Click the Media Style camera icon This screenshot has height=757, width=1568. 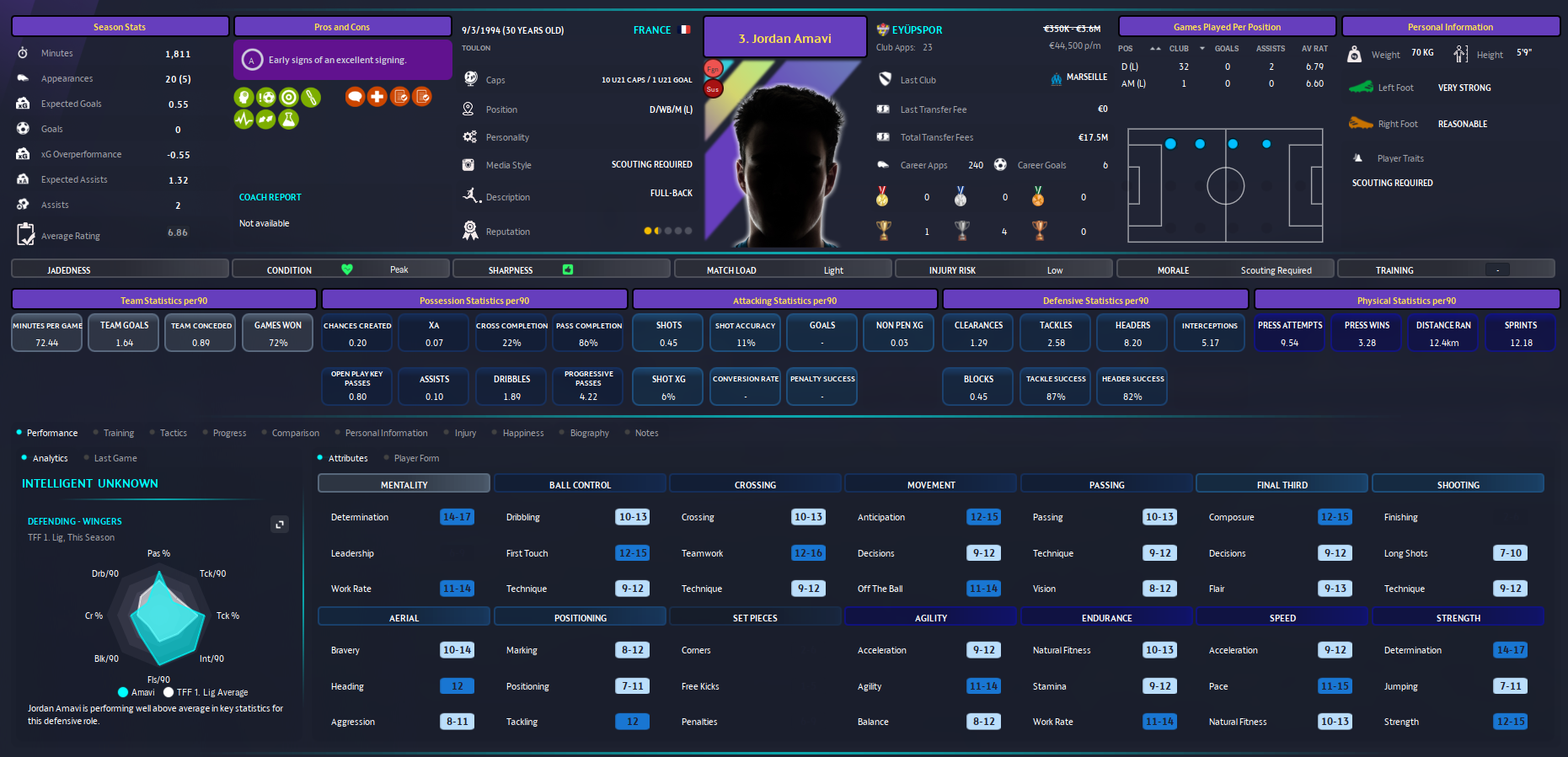coord(468,165)
